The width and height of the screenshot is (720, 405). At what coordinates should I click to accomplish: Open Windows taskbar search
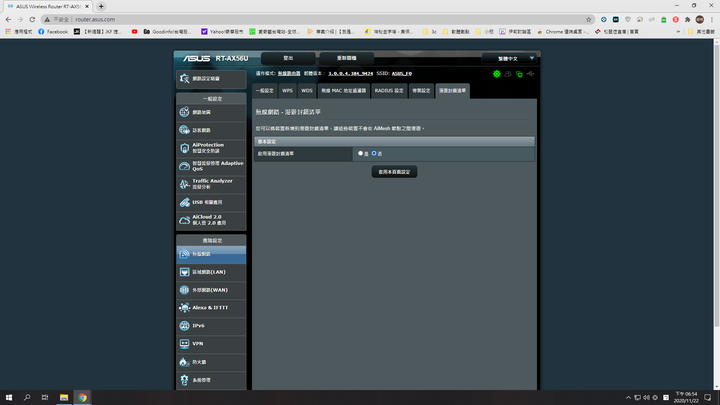point(27,397)
